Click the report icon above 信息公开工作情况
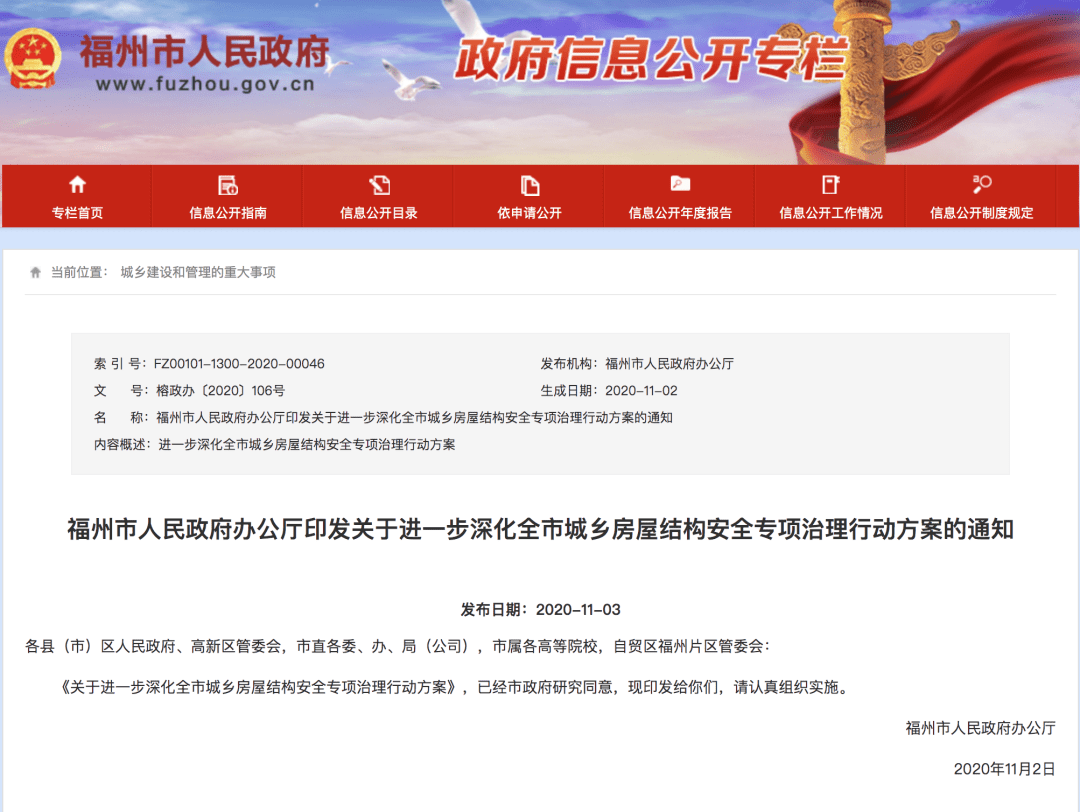This screenshot has height=812, width=1080. tap(831, 185)
